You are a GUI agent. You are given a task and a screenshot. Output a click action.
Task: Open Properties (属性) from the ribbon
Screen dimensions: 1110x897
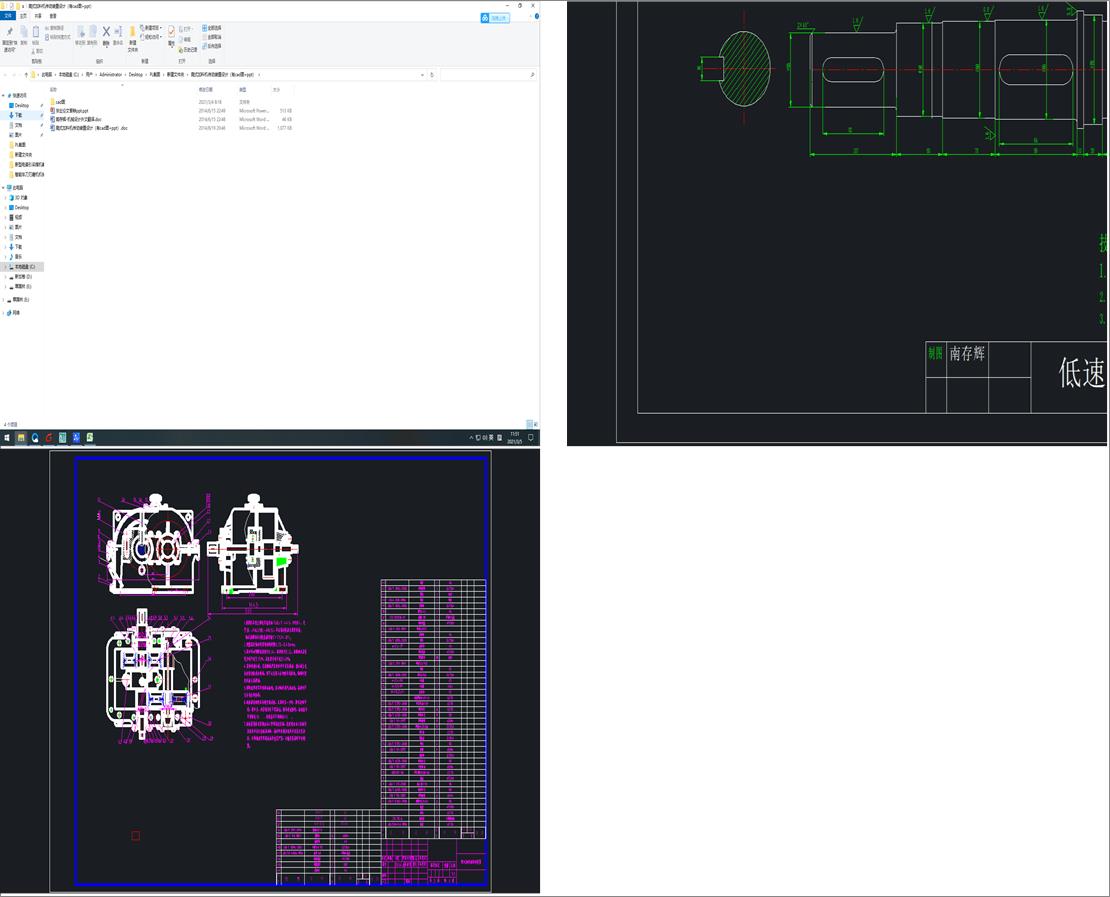pyautogui.click(x=171, y=32)
